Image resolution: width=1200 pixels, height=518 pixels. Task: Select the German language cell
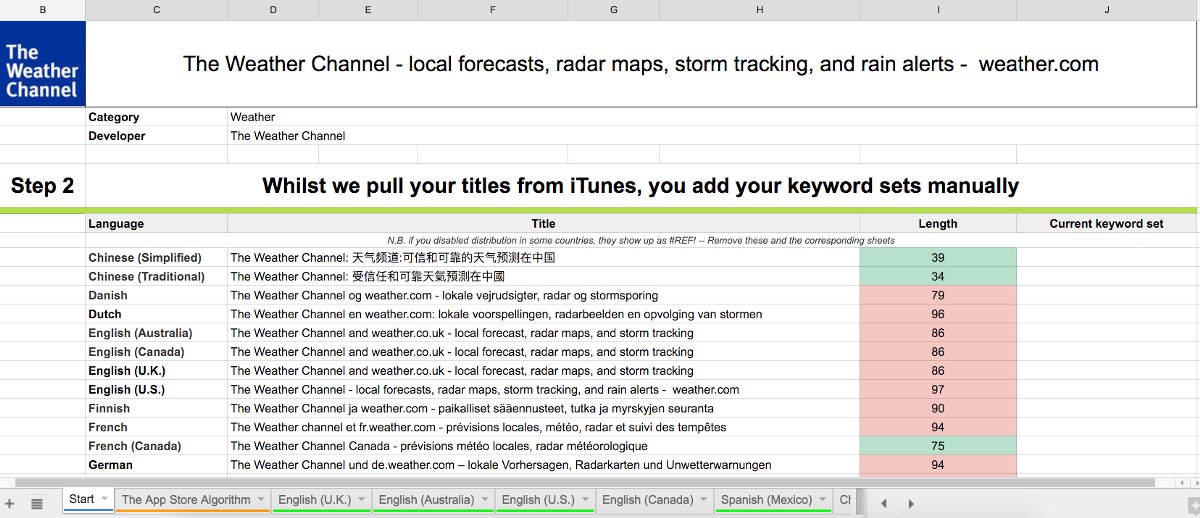[x=156, y=465]
